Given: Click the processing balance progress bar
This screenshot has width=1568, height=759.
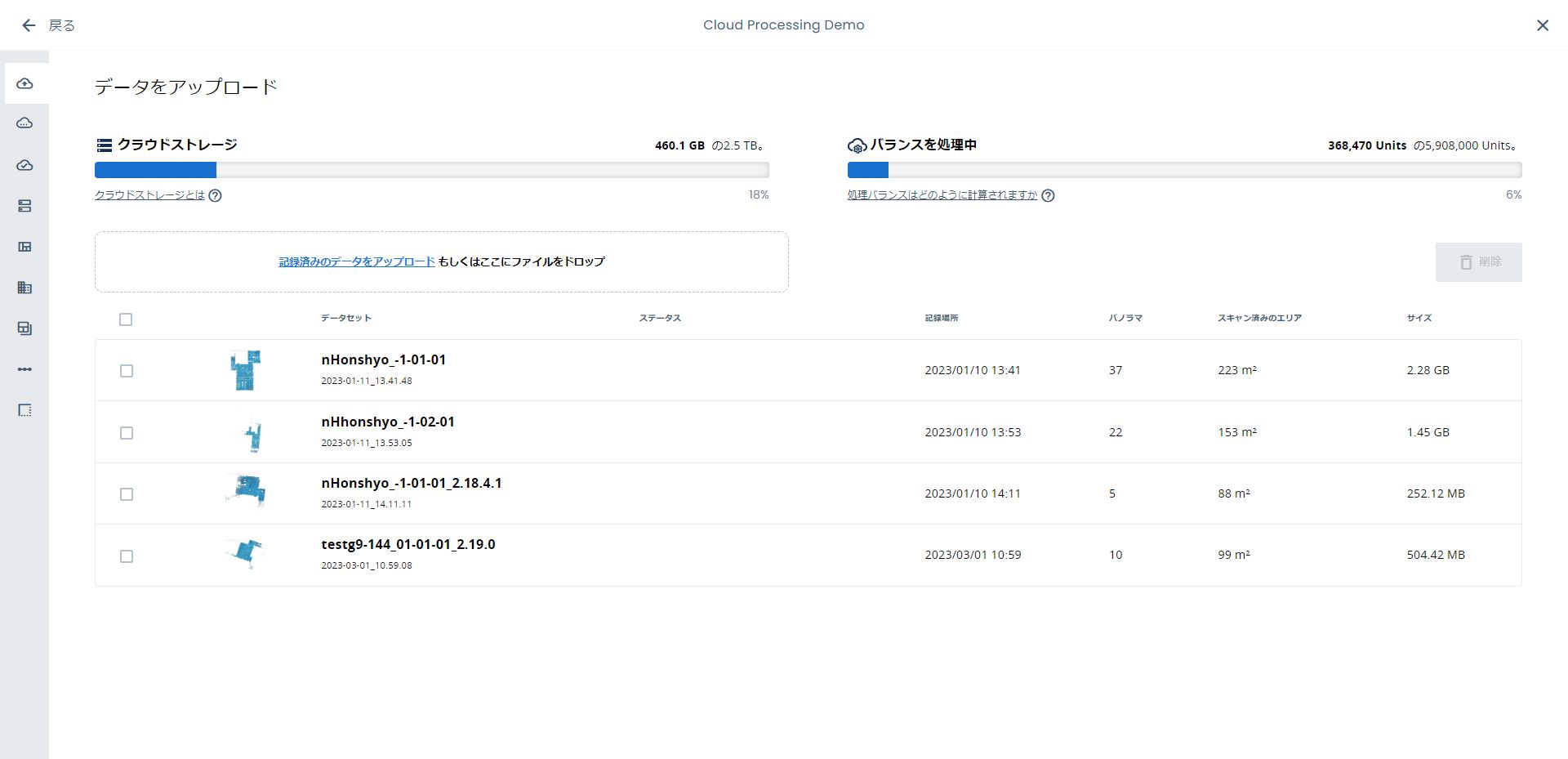Looking at the screenshot, I should pos(1184,170).
